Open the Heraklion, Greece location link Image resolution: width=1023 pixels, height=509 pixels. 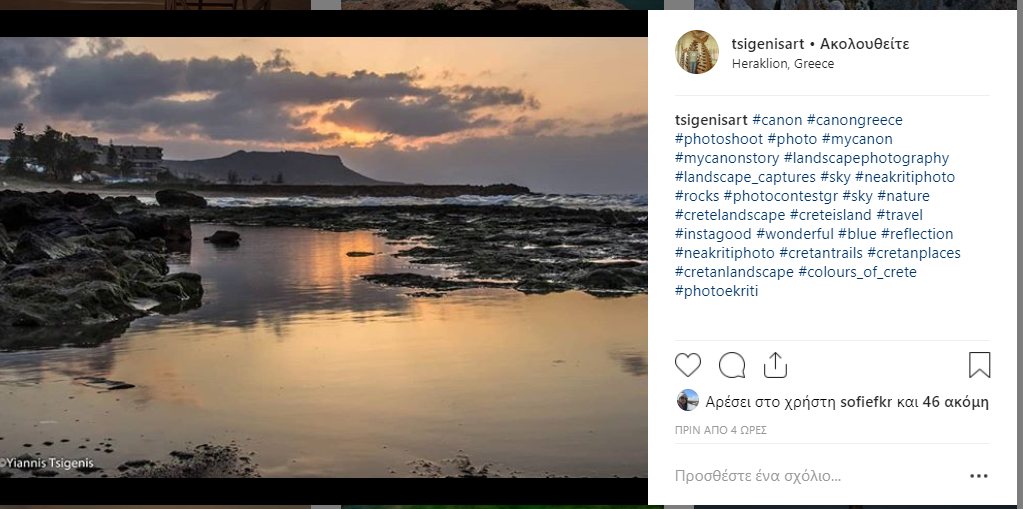[783, 64]
